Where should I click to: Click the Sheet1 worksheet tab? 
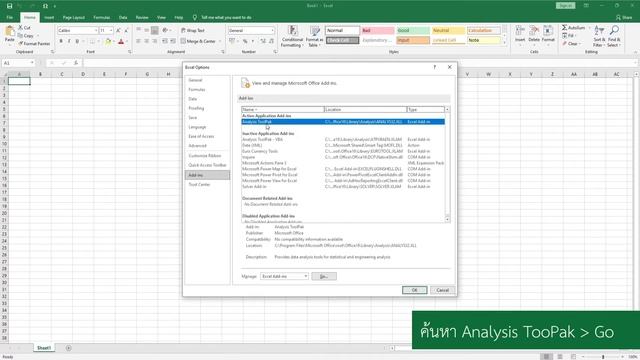(x=44, y=348)
